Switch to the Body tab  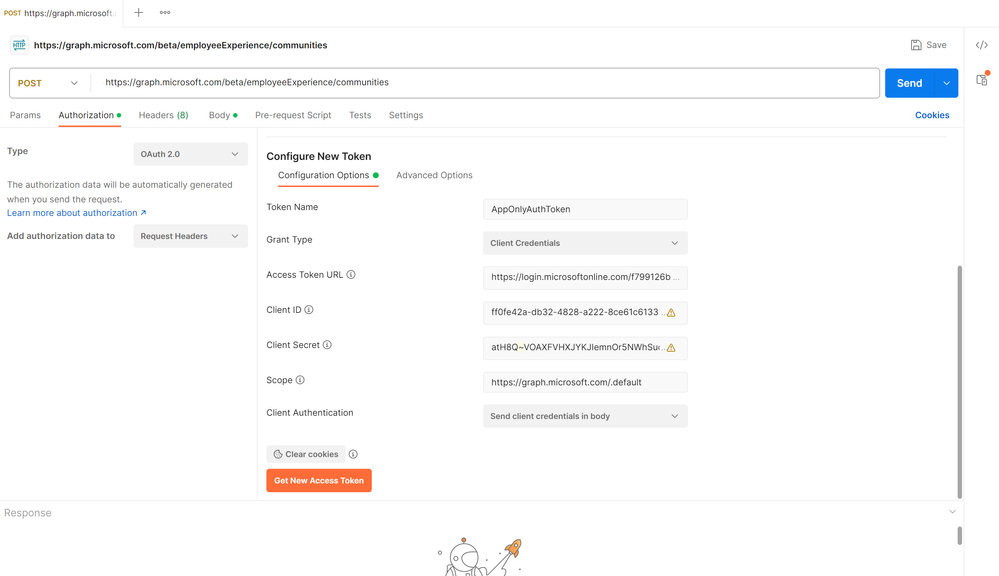(223, 115)
